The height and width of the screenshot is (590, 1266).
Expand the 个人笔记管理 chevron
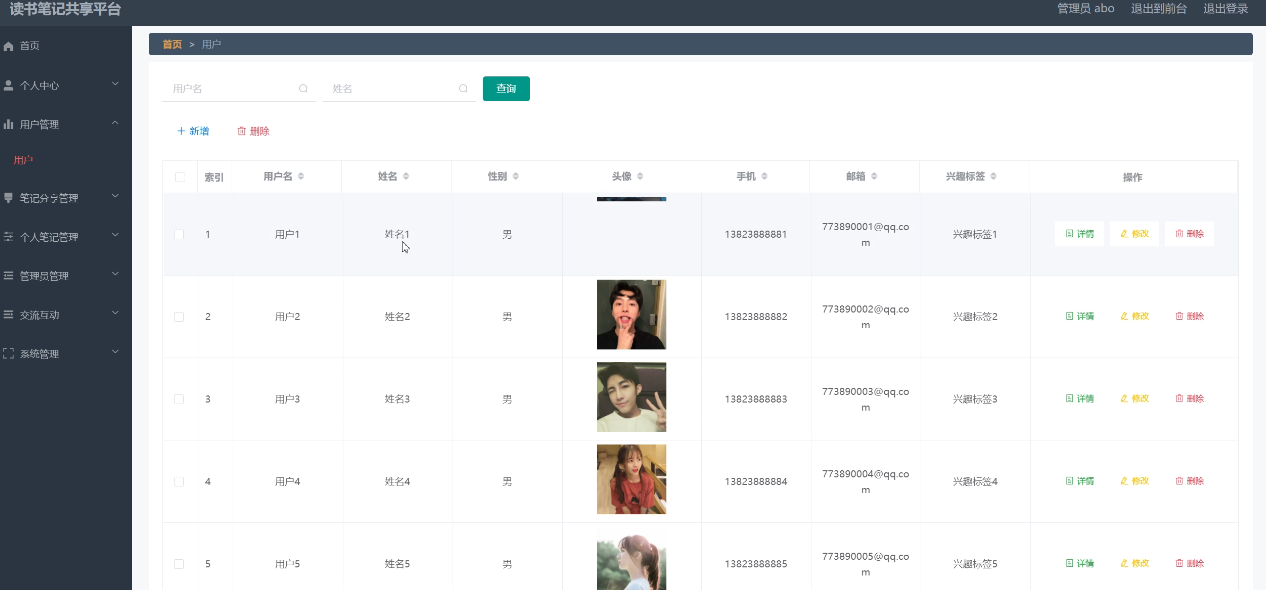tap(115, 236)
